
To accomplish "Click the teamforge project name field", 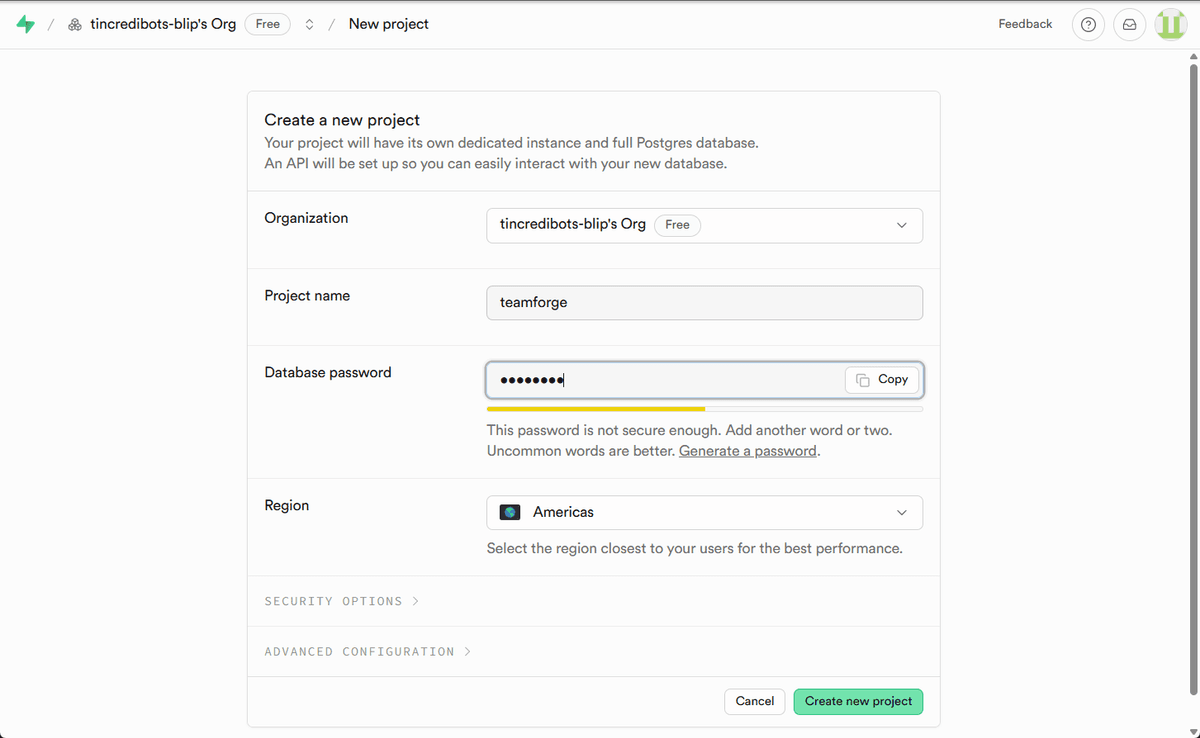I will coord(704,302).
